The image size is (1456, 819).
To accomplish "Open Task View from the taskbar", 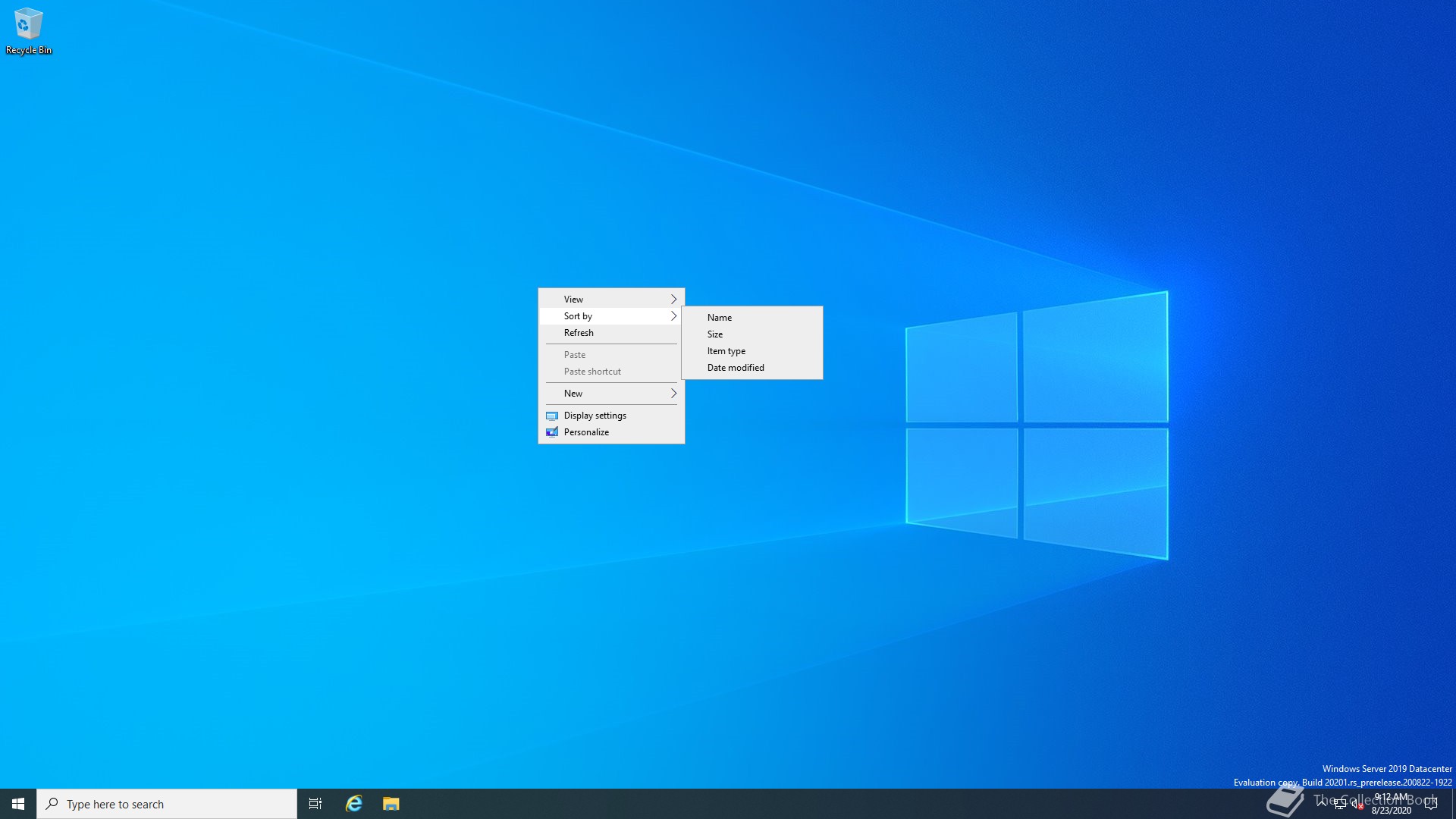I will 315,804.
